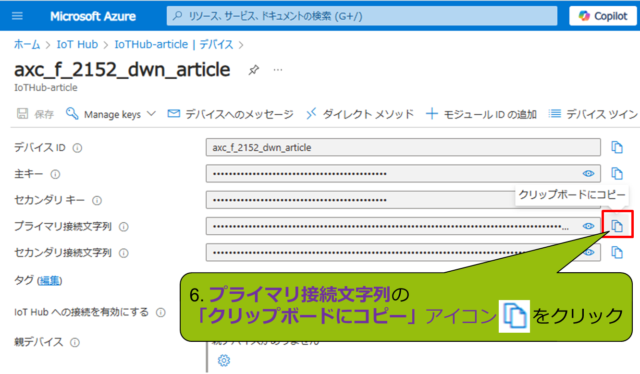Open デバイス ツイン from the toolbar
The image size is (640, 374).
pos(593,114)
